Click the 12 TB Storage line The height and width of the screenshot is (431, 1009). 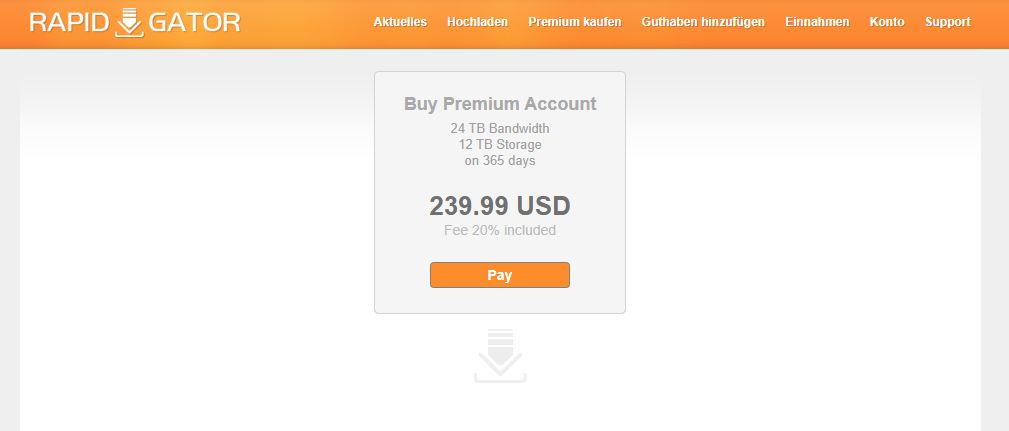(x=500, y=144)
